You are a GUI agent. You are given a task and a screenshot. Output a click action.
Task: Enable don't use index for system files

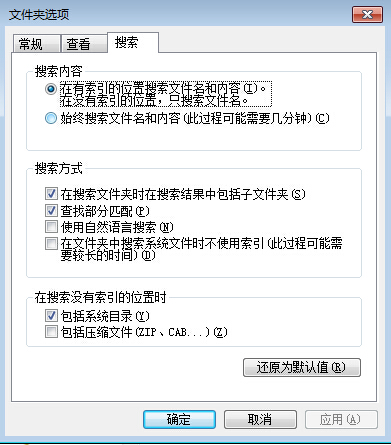tap(51, 243)
